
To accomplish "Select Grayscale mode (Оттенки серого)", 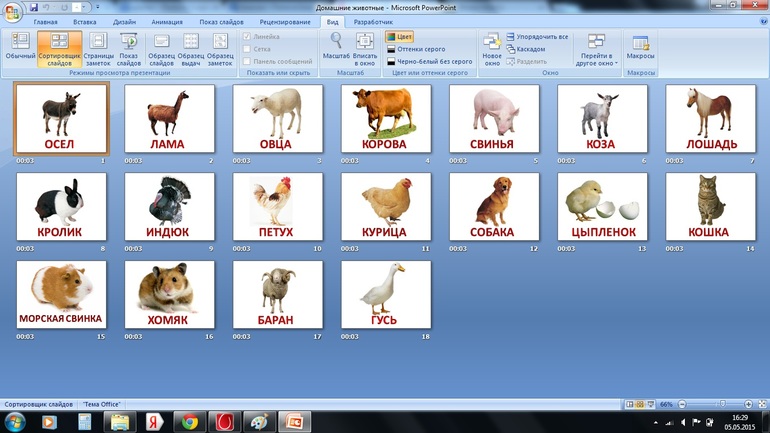I will point(420,49).
